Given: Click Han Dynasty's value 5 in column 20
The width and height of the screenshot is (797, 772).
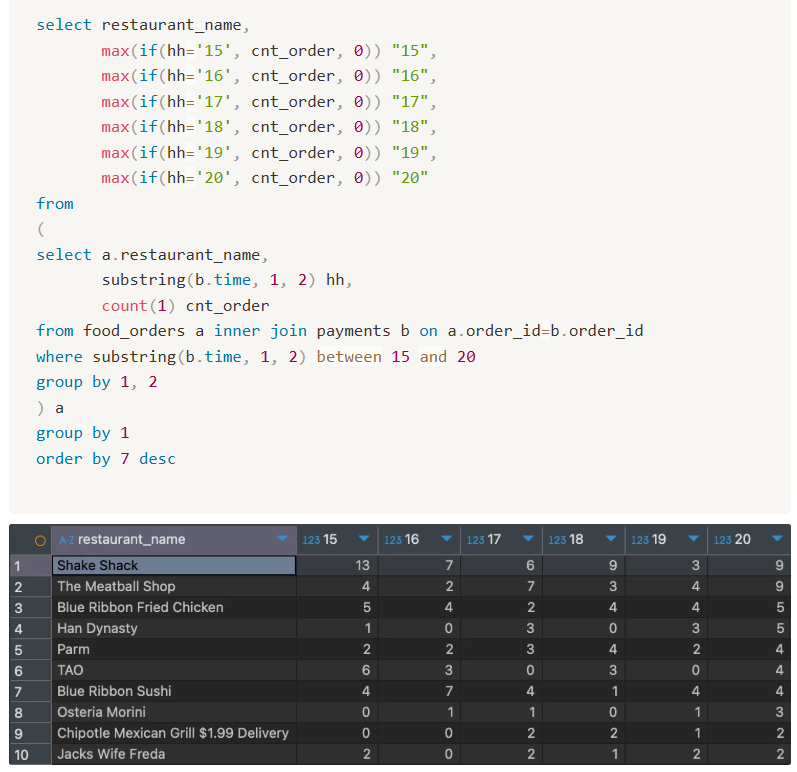Looking at the screenshot, I should 780,628.
